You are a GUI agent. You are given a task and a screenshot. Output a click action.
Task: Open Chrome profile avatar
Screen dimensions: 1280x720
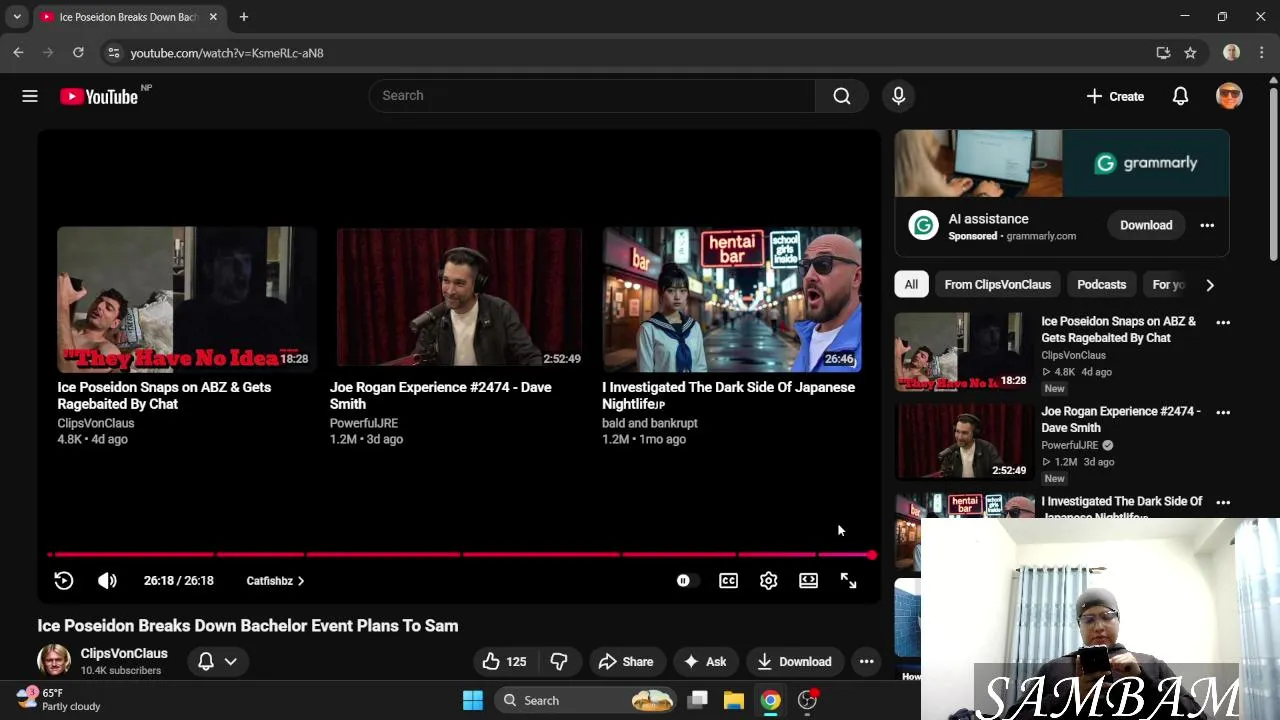1231,53
